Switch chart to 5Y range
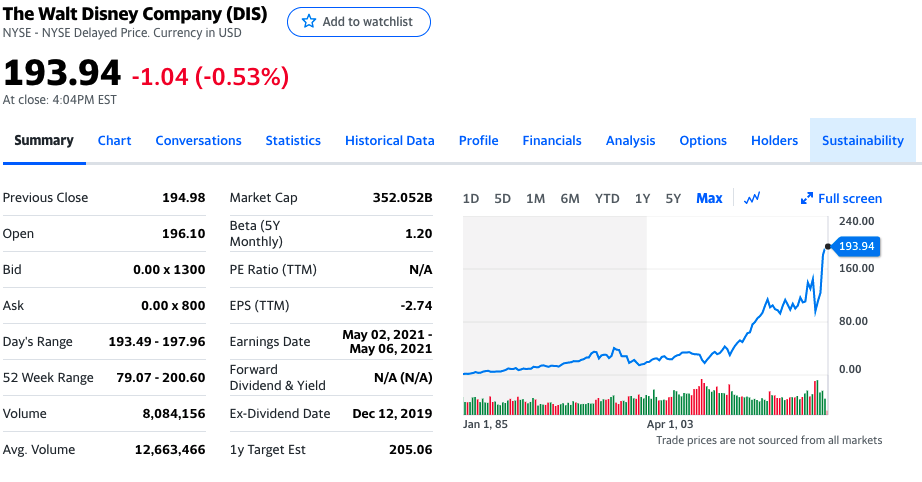Image resolution: width=922 pixels, height=482 pixels. pyautogui.click(x=673, y=199)
